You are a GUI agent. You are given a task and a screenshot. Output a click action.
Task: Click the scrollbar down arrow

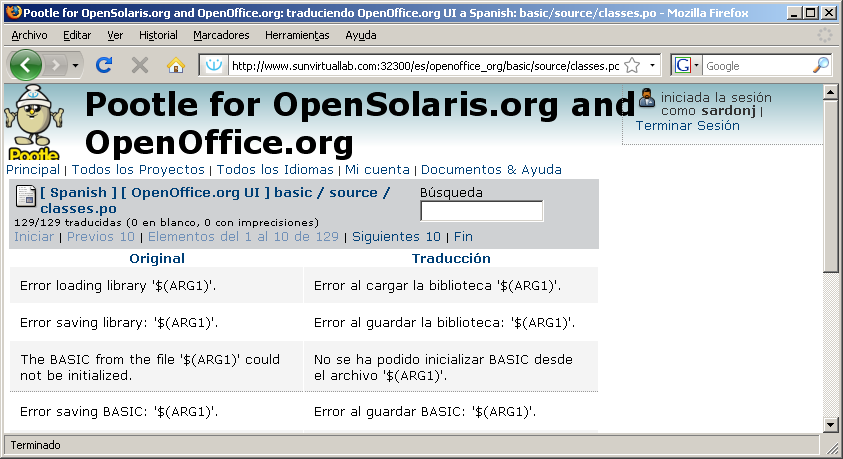pos(830,425)
